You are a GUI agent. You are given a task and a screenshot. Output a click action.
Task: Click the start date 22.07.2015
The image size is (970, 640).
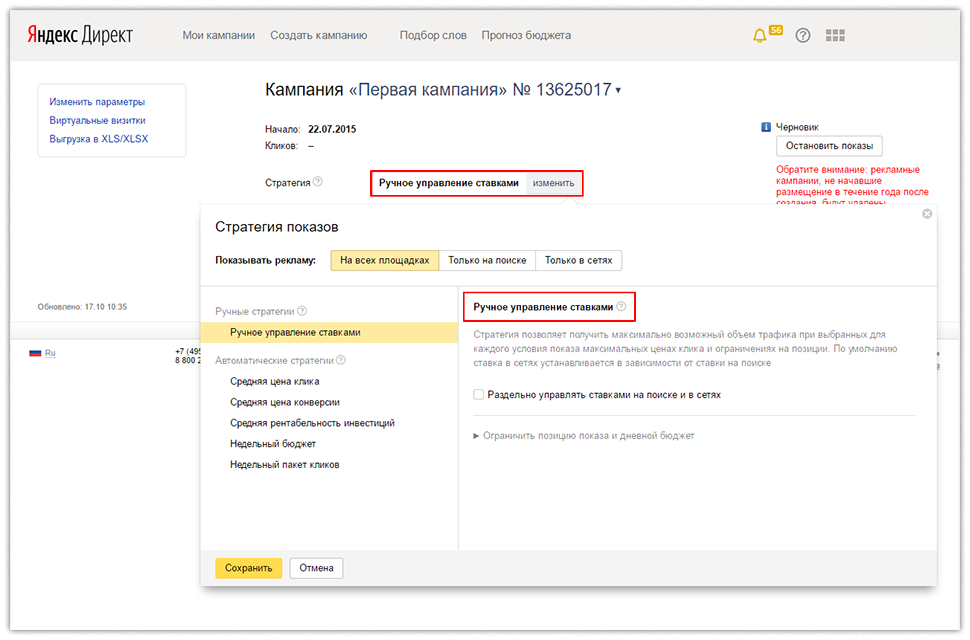pyautogui.click(x=332, y=129)
